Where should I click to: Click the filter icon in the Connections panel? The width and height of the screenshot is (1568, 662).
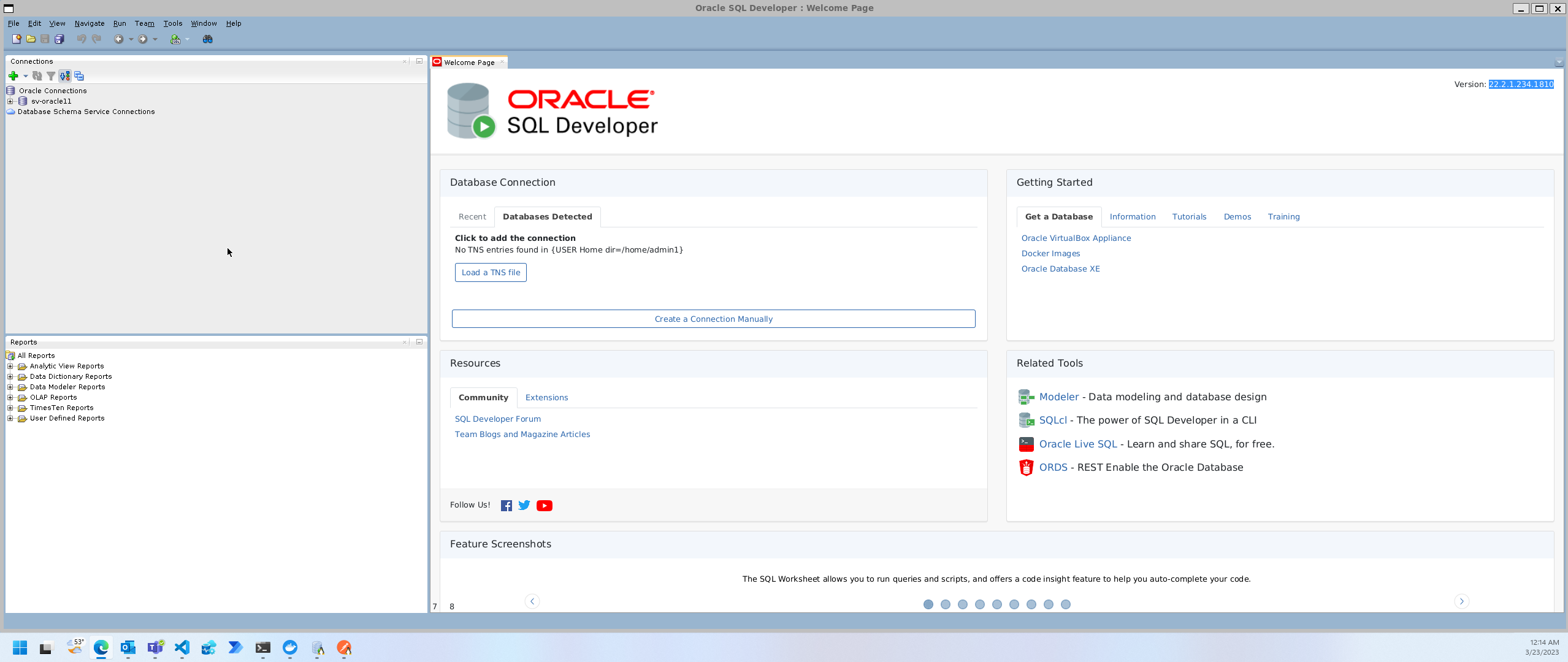click(x=51, y=76)
